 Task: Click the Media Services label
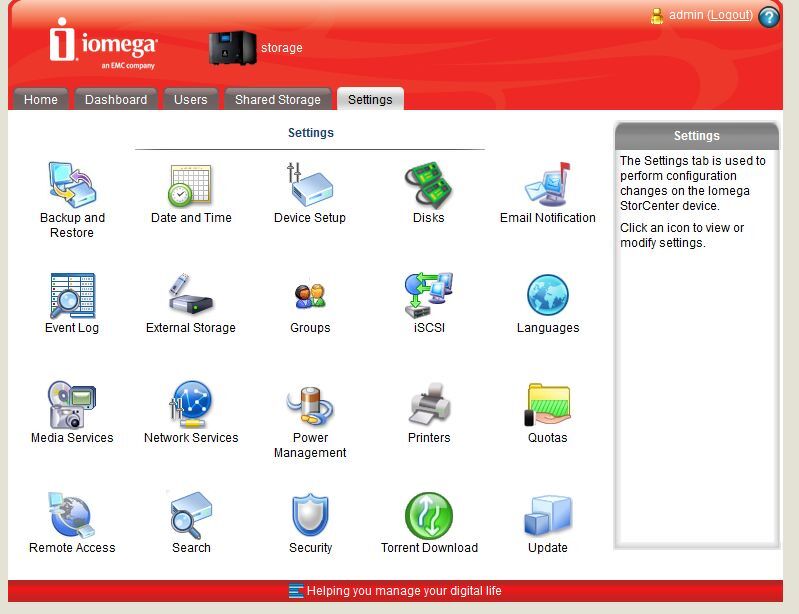pos(72,437)
